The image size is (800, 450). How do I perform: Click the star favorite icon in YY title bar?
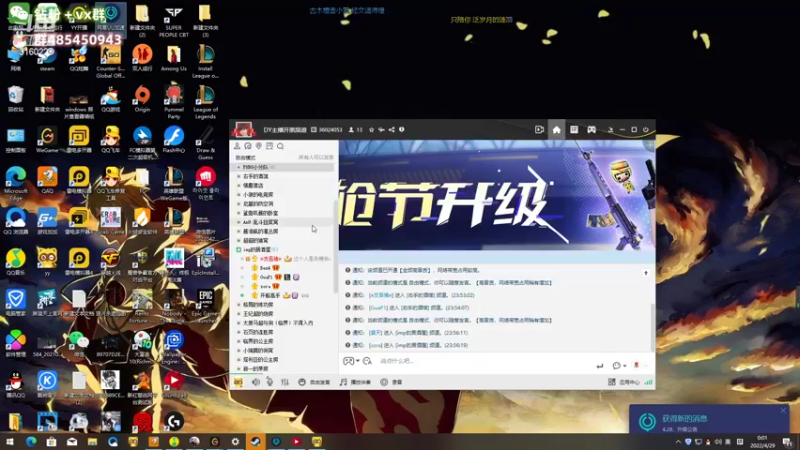(x=371, y=130)
